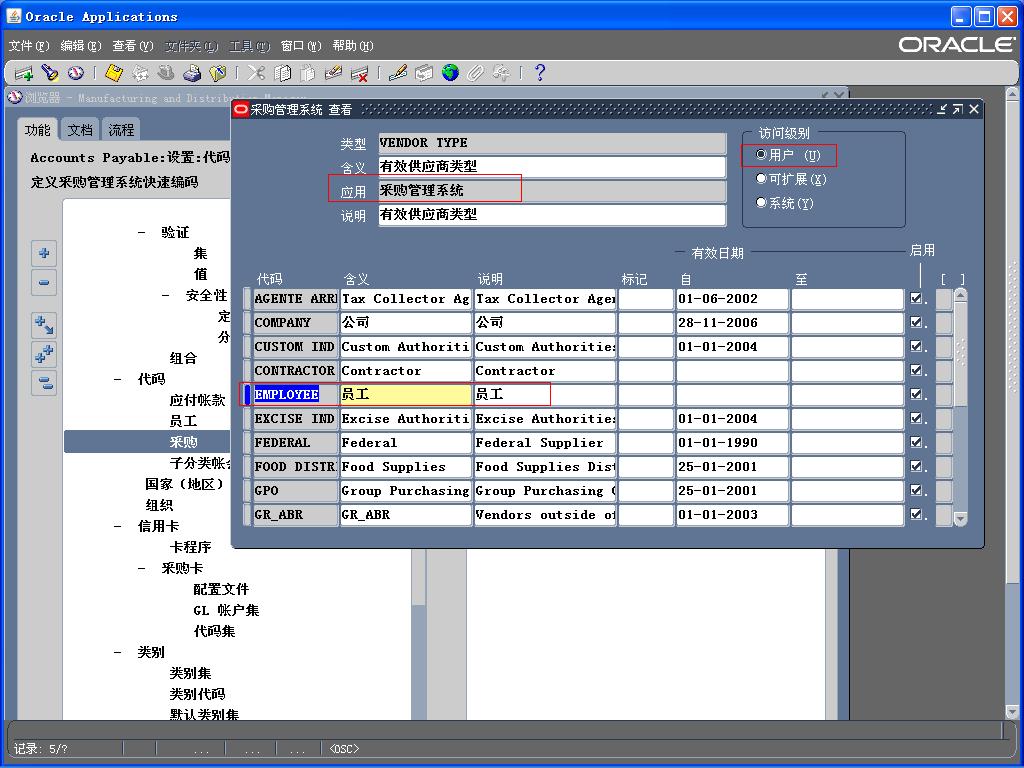Image resolution: width=1024 pixels, height=768 pixels.
Task: Select 卡程序 tree item under 信用卡
Action: tap(190, 547)
